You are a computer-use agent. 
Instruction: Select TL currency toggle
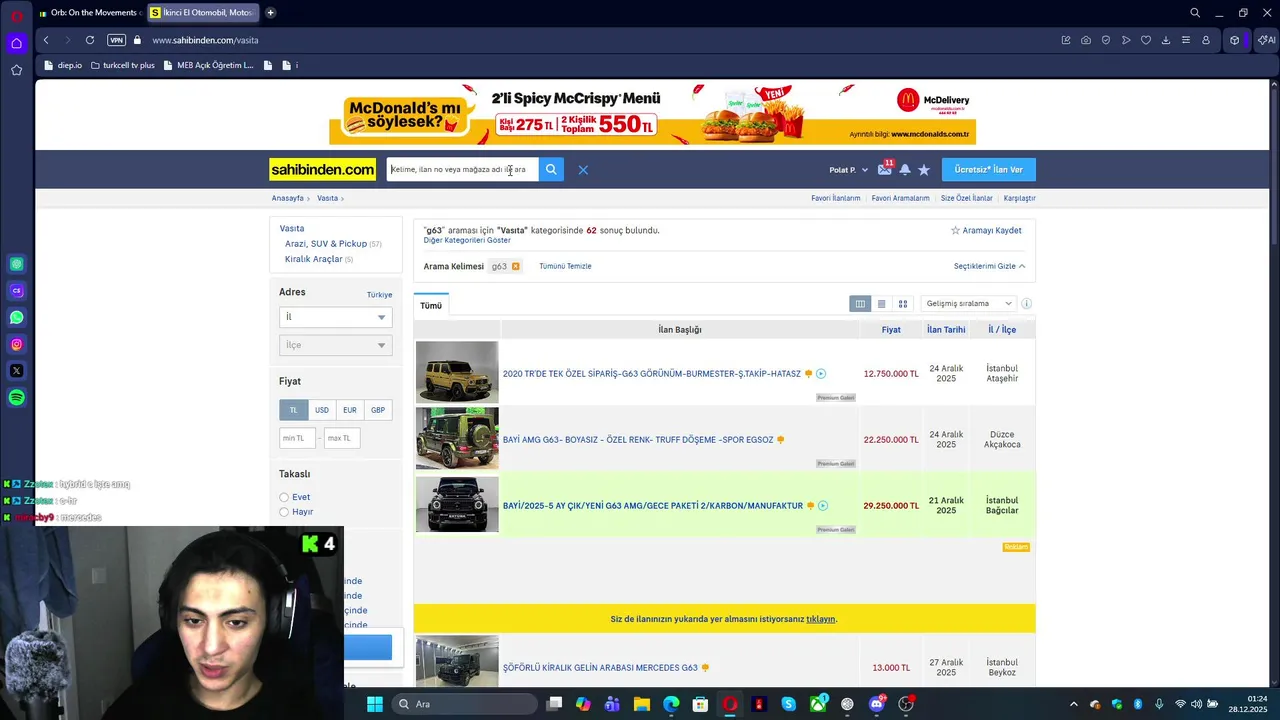[294, 410]
